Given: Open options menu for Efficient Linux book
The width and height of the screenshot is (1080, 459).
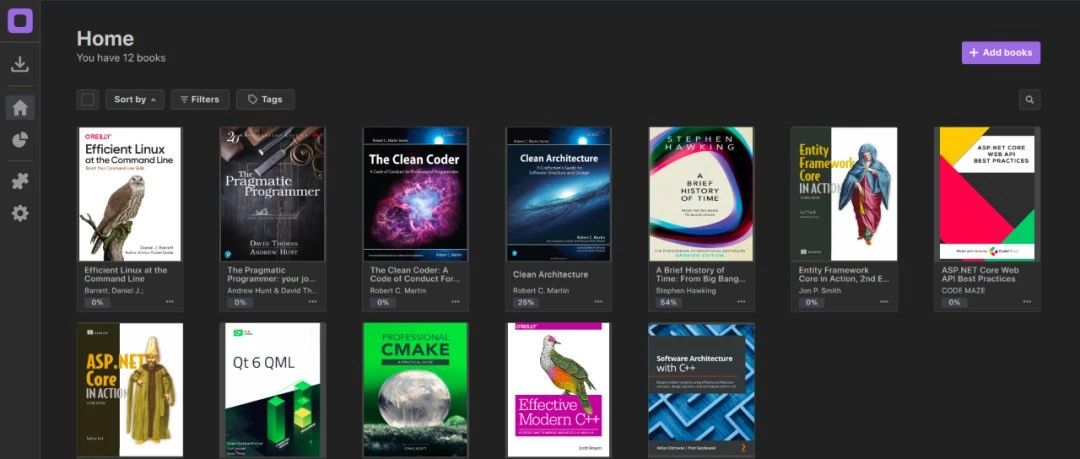Looking at the screenshot, I should click(169, 302).
